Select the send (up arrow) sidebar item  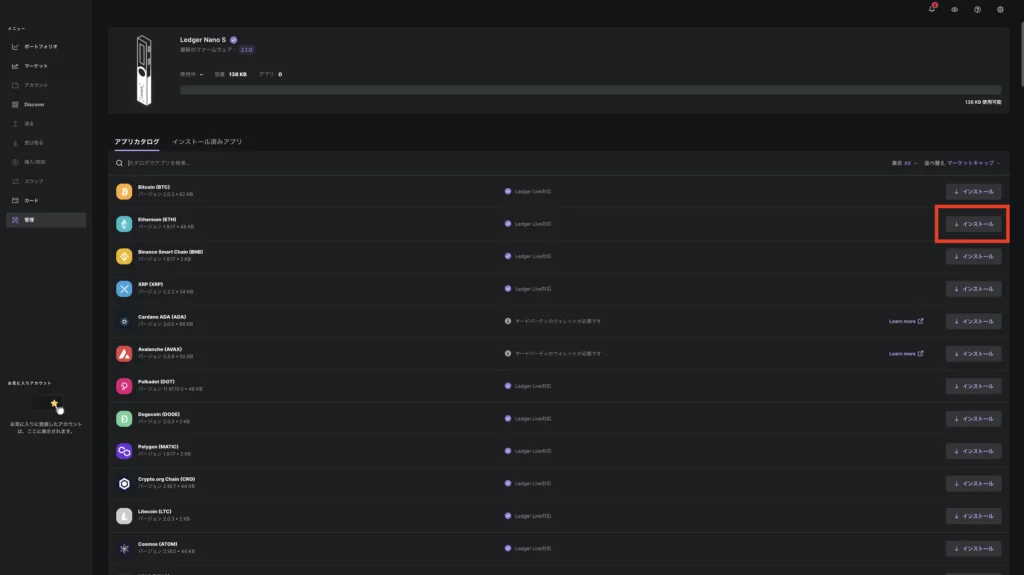coord(23,123)
